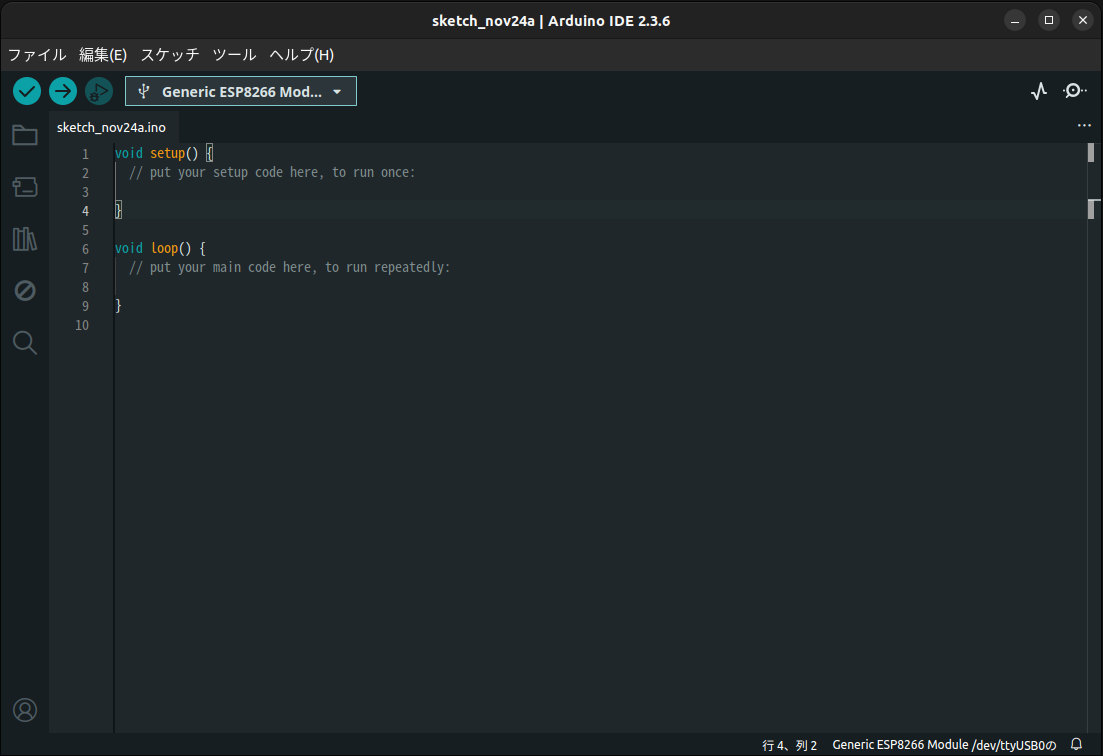Screen dimensions: 1103x756
Task: Open the Generic ESP8266 board selector dropdown
Action: (x=240, y=91)
